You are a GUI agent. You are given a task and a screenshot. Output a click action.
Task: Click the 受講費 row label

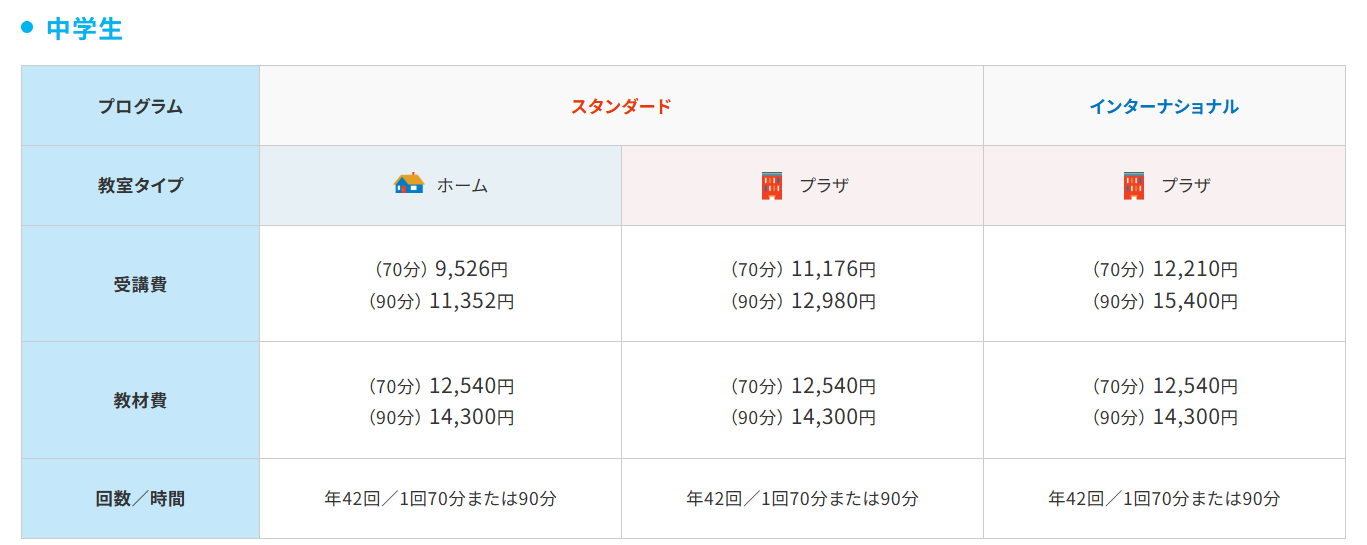[x=140, y=284]
